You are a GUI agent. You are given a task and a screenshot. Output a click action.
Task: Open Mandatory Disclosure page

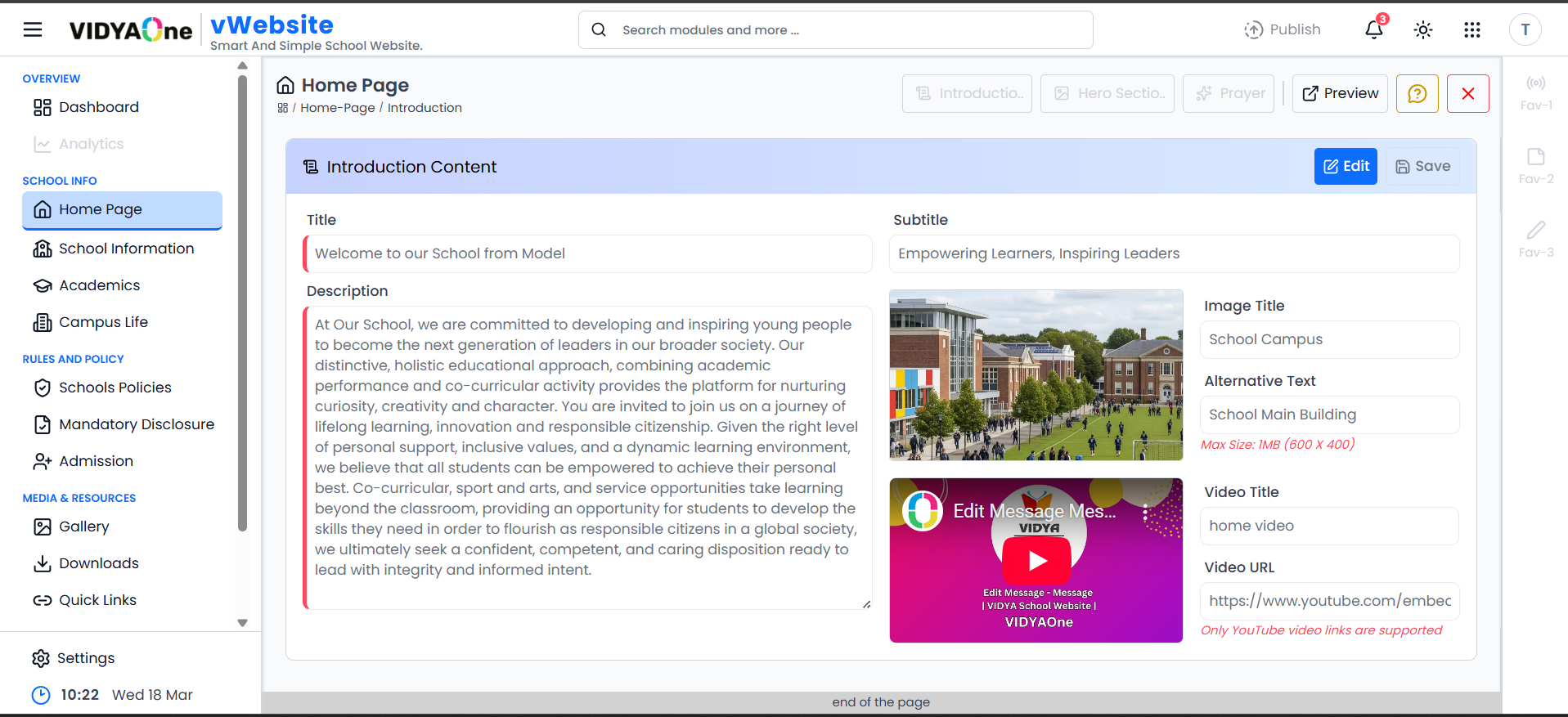pos(123,424)
